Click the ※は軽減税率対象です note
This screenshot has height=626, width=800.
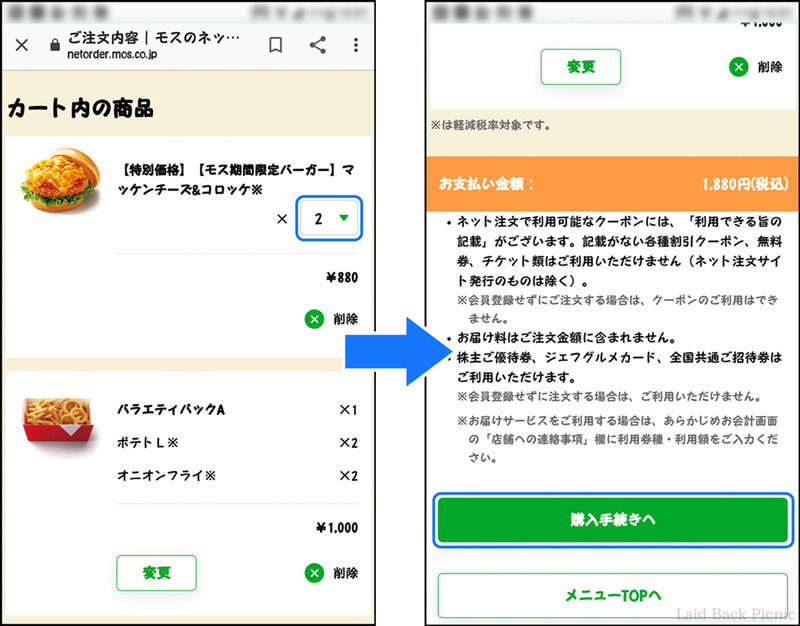click(490, 125)
